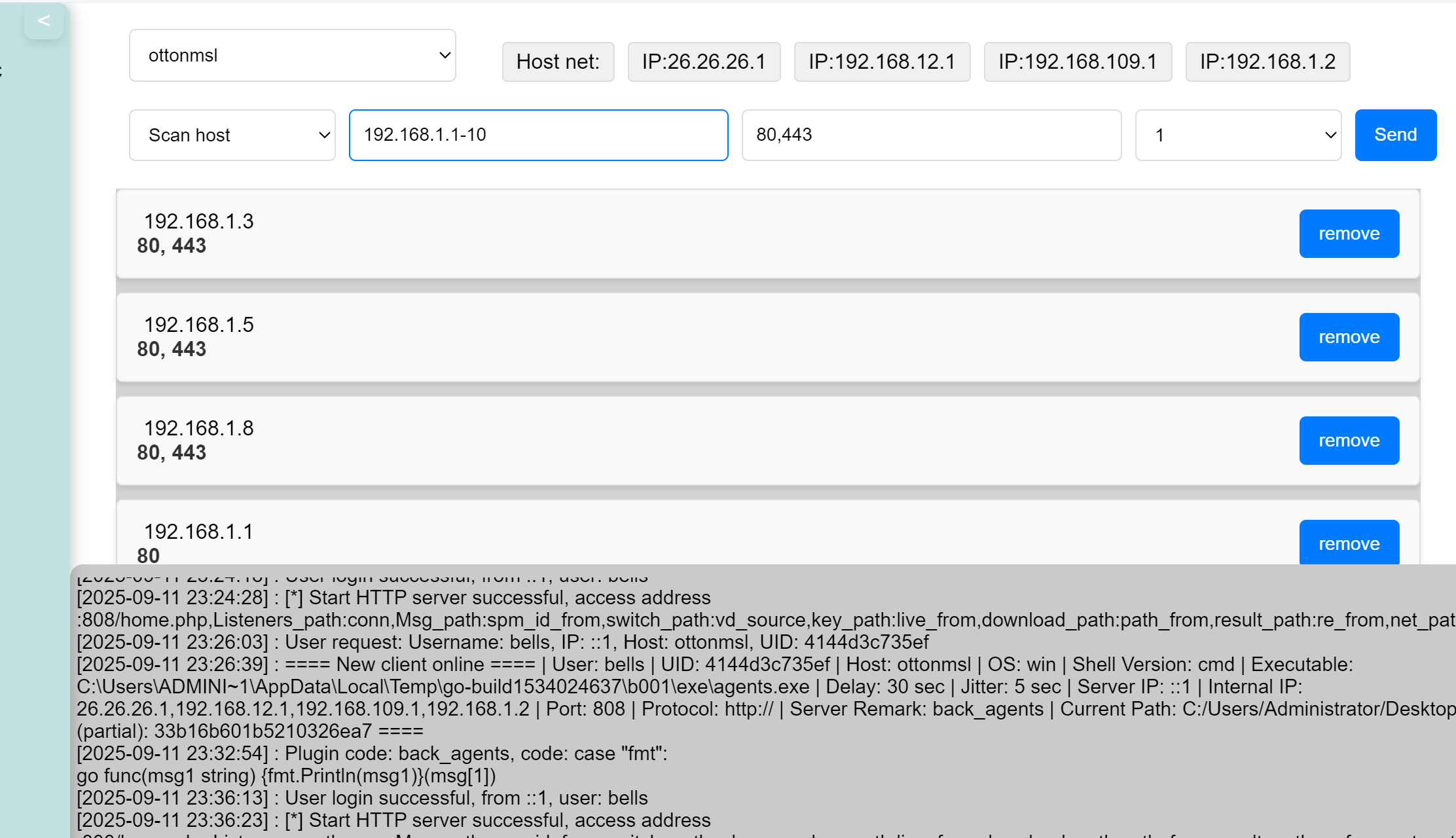Select the IP:192.168.109.1 host net tag
This screenshot has height=838, width=1456.
pos(1078,62)
